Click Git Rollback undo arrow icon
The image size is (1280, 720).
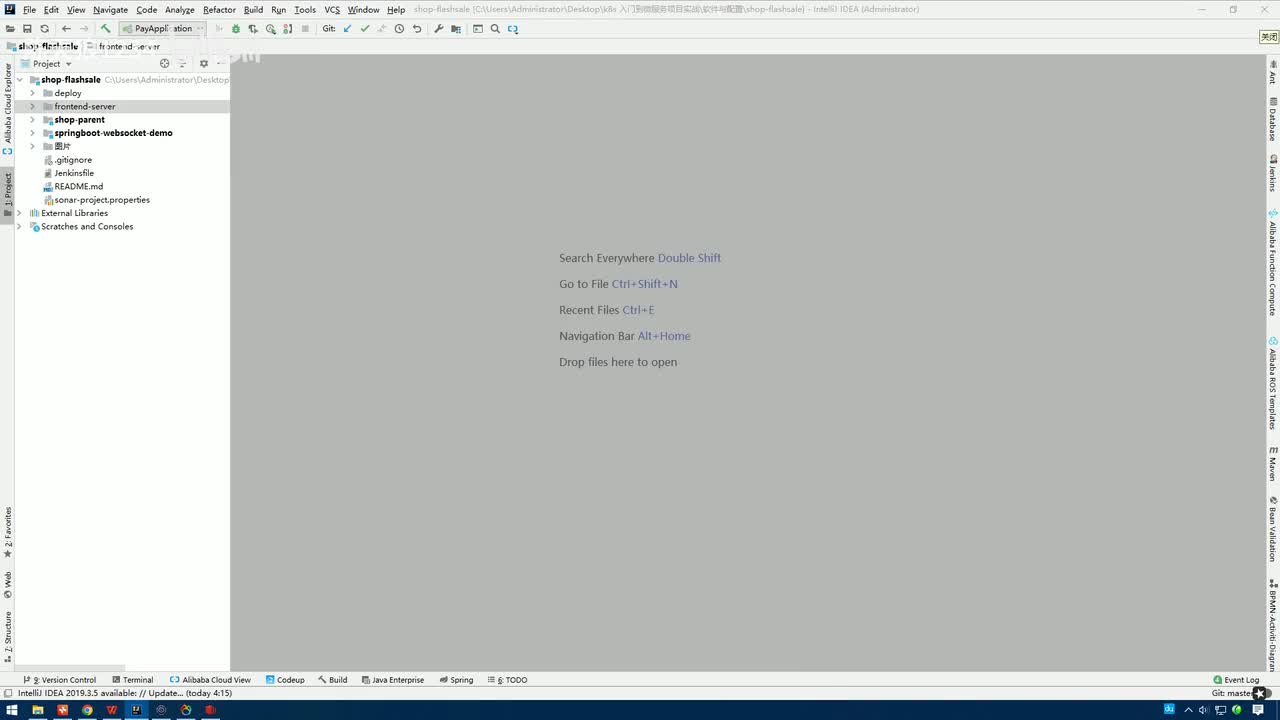[x=417, y=29]
